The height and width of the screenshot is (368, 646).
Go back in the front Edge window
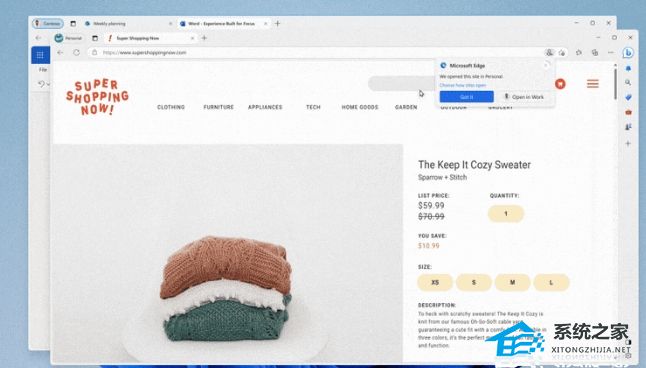point(60,52)
